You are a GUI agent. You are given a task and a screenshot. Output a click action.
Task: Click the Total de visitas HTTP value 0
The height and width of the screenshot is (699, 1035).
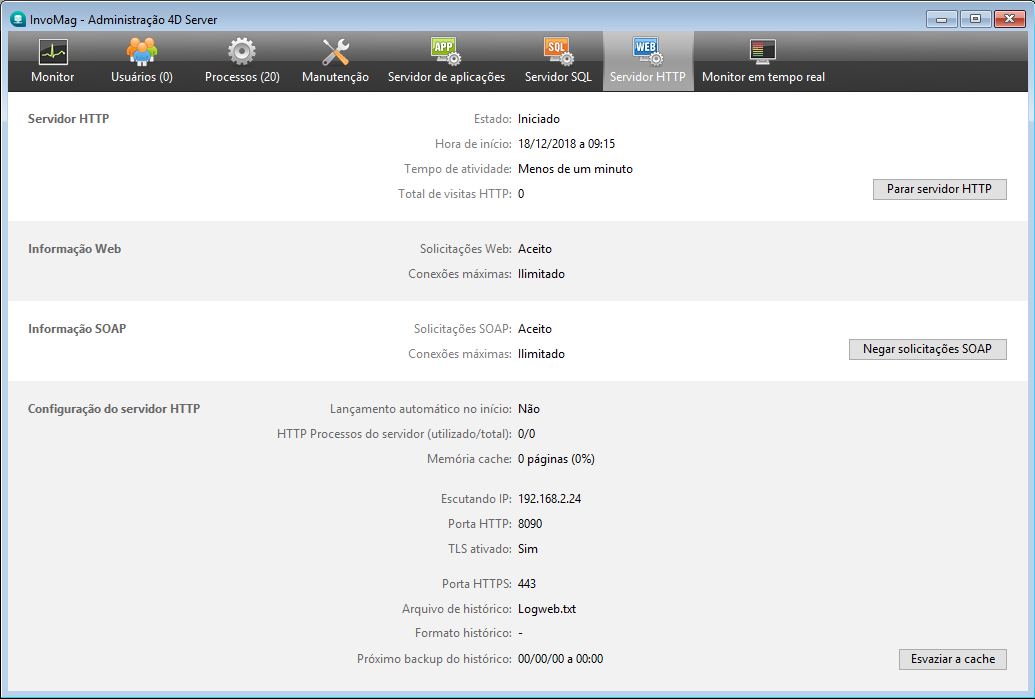click(x=521, y=194)
